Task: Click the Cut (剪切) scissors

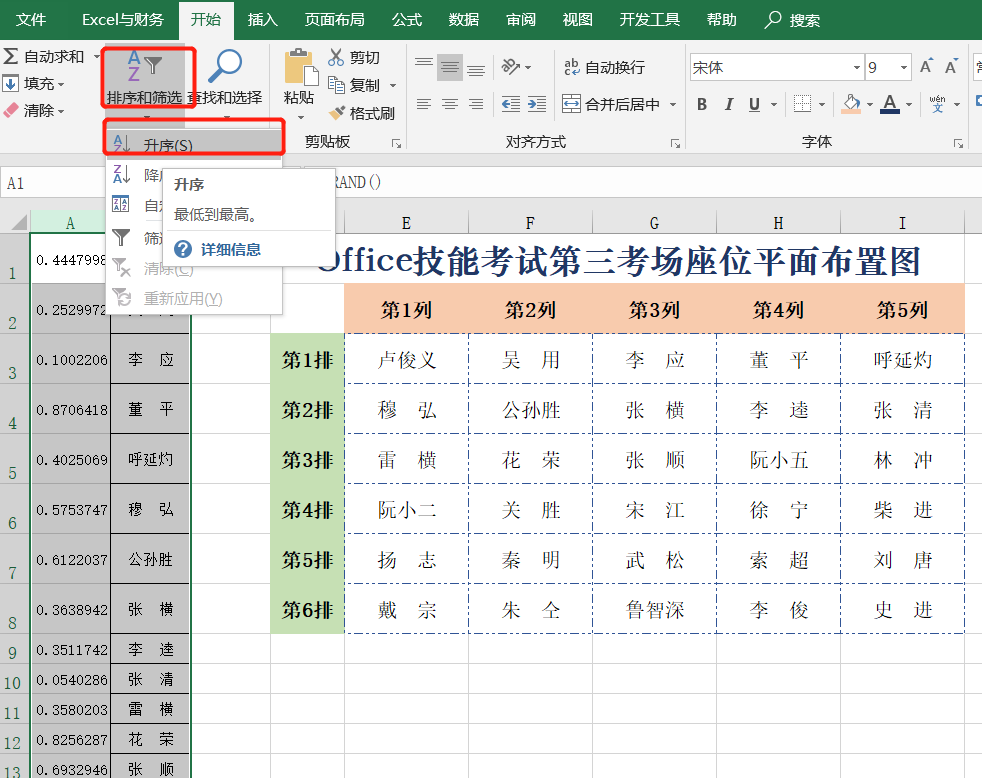Action: (x=336, y=57)
